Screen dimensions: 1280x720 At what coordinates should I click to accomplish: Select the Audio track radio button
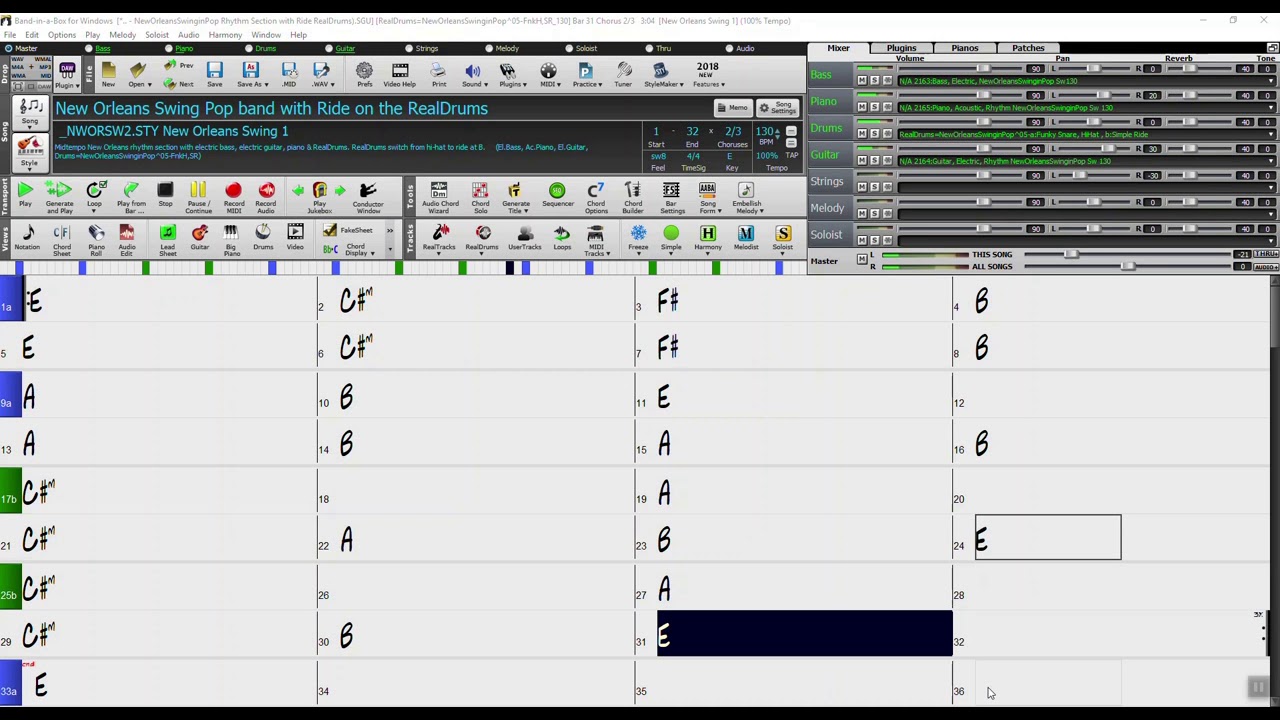729,48
